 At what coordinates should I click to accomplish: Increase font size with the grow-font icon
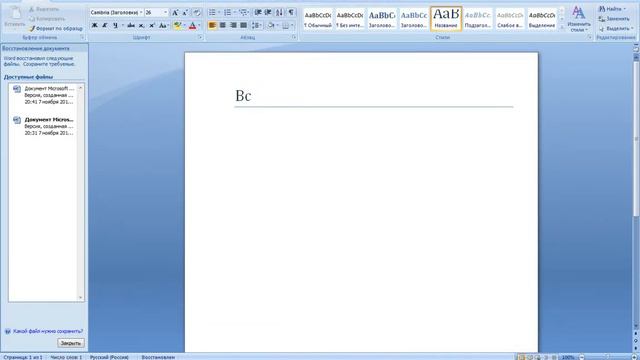click(x=175, y=13)
